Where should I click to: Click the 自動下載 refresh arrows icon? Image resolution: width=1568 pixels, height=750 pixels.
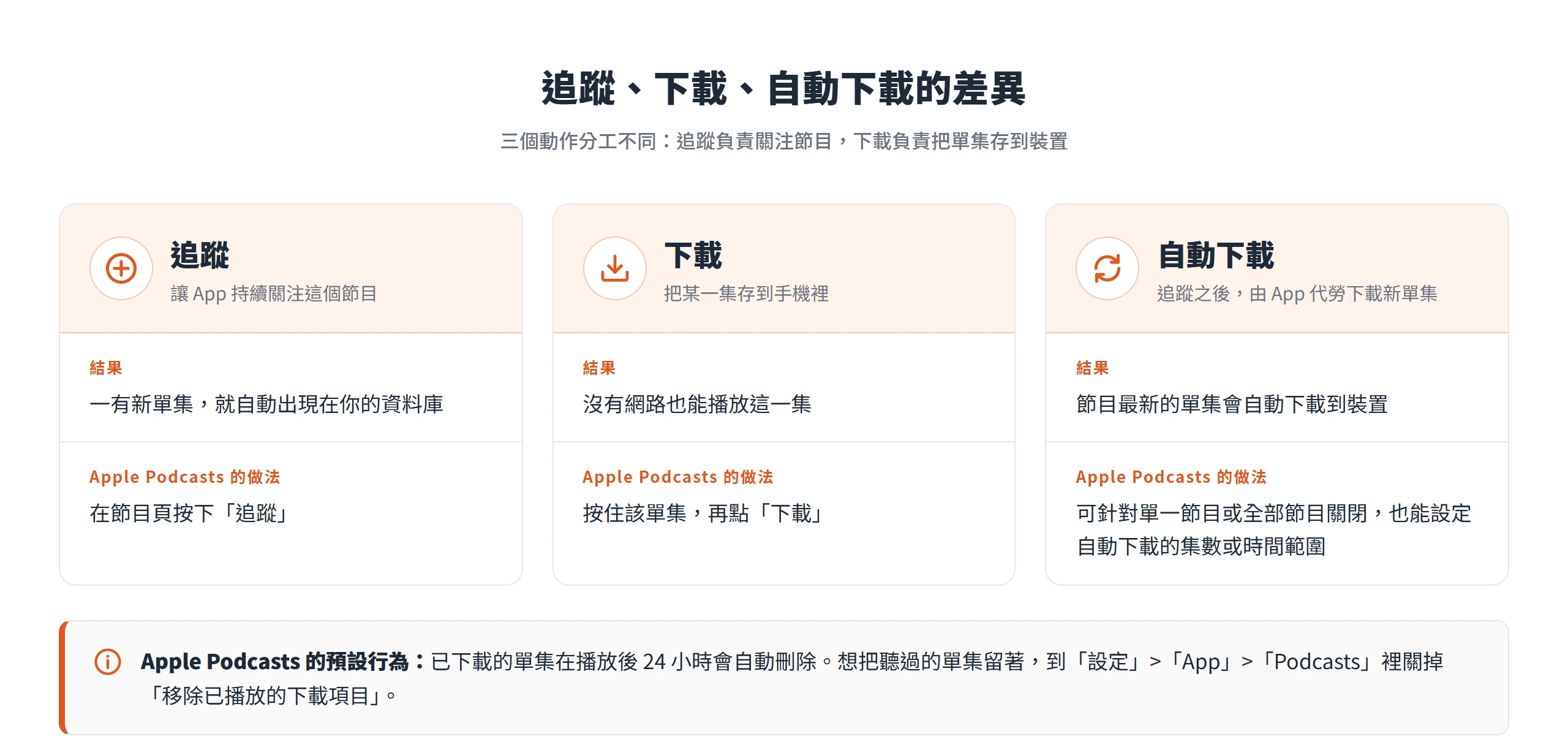(1107, 268)
